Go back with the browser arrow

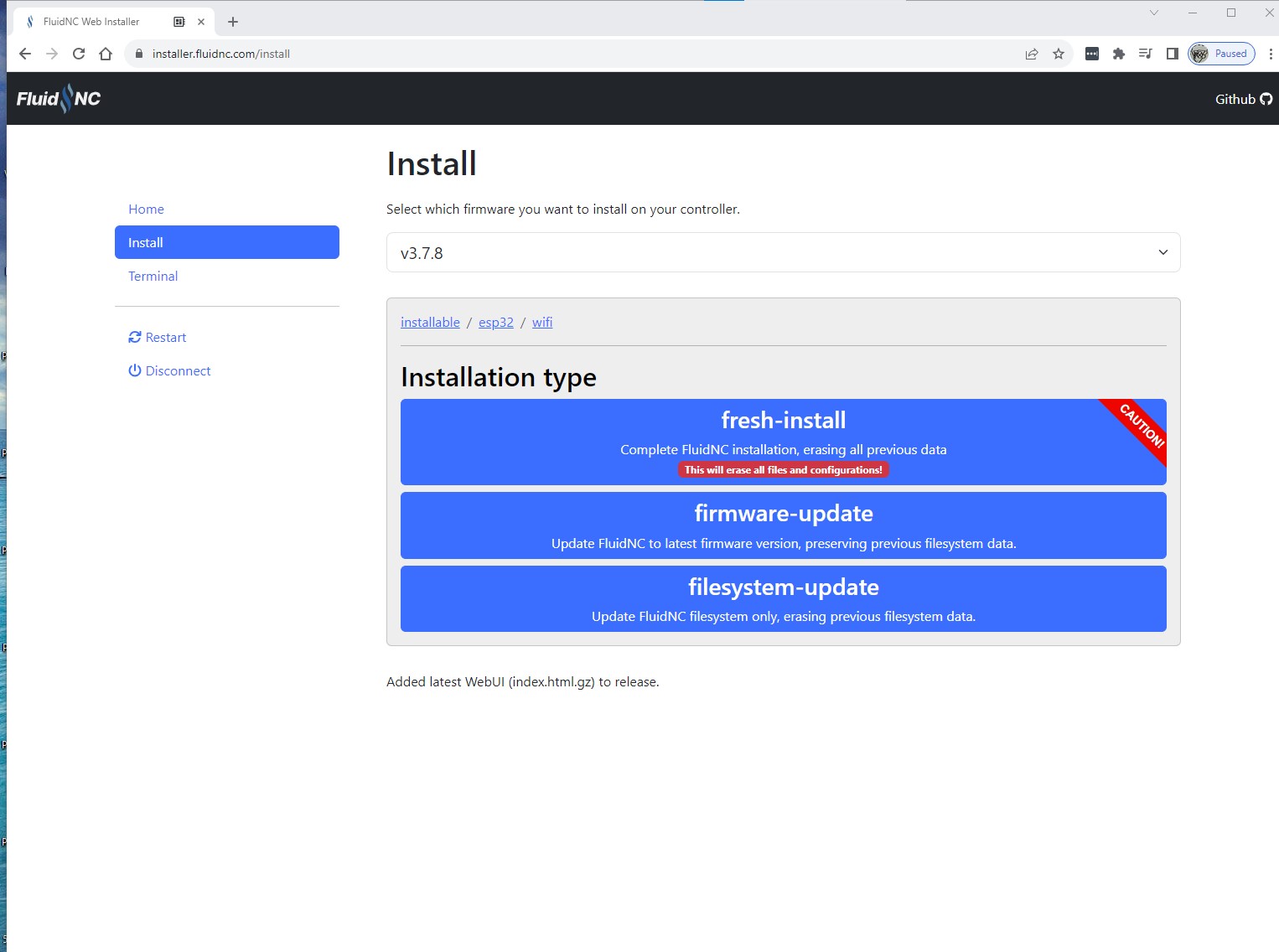click(25, 54)
